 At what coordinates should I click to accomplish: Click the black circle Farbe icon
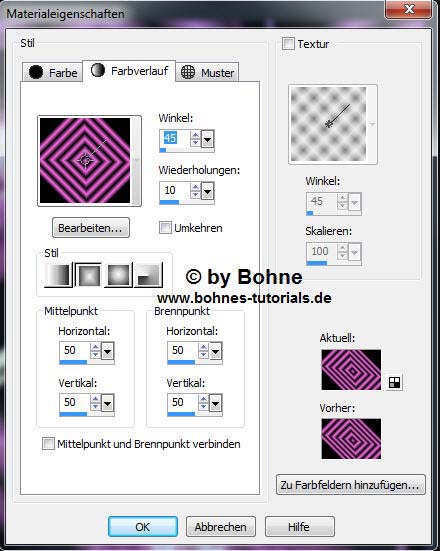coord(36,72)
